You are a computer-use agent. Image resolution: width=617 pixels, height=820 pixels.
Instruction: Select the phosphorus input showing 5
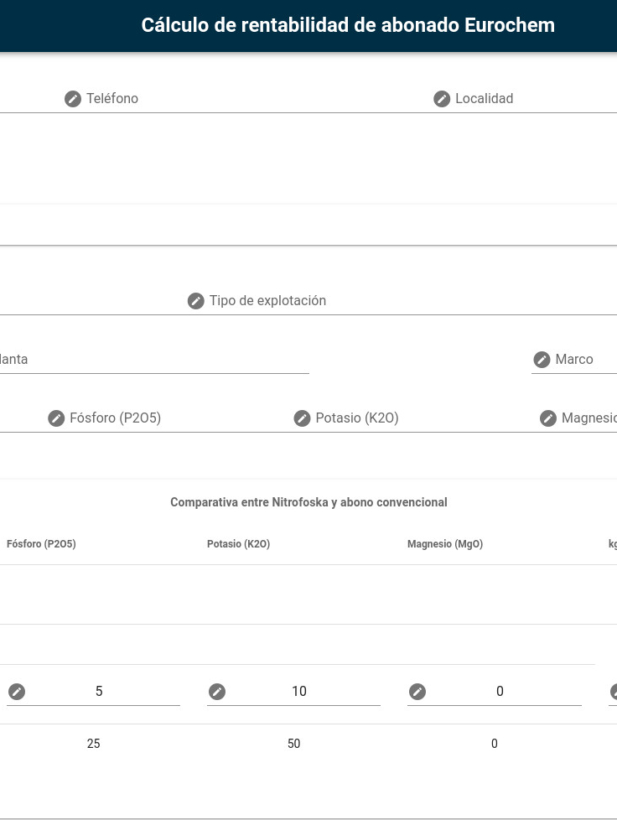(100, 691)
